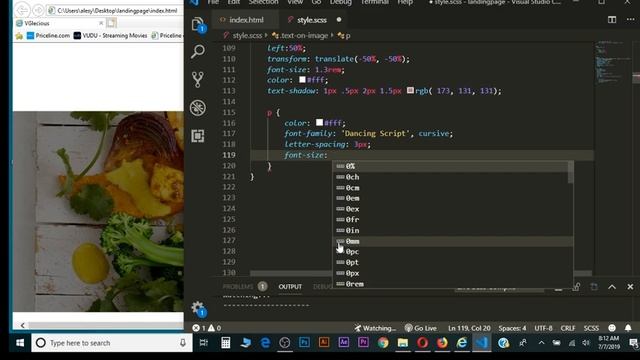Image resolution: width=640 pixels, height=360 pixels.
Task: Change language mode from SCSS
Action: coord(591,328)
